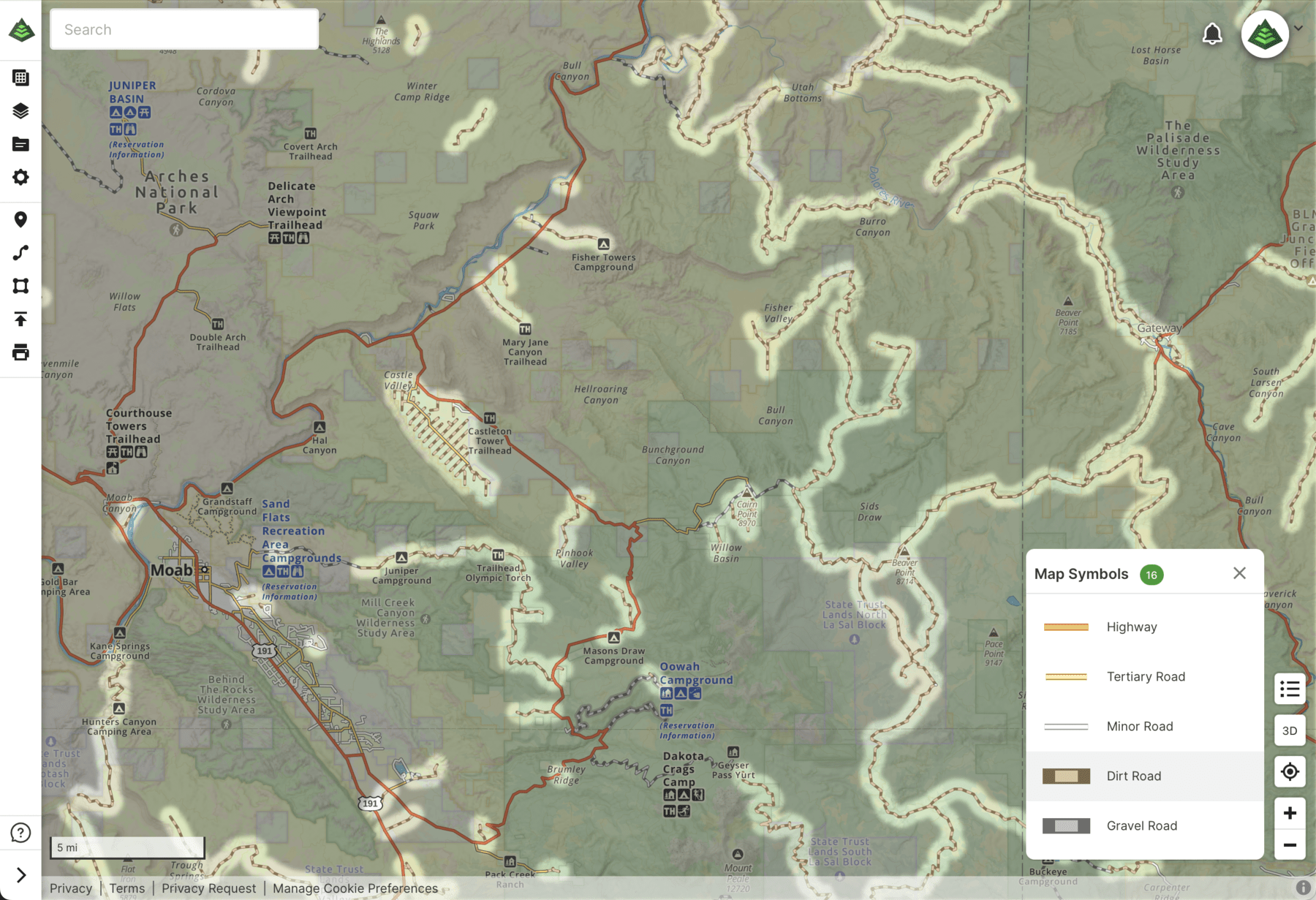
Task: Select the Tertiary Road legend row
Action: [x=1145, y=677]
